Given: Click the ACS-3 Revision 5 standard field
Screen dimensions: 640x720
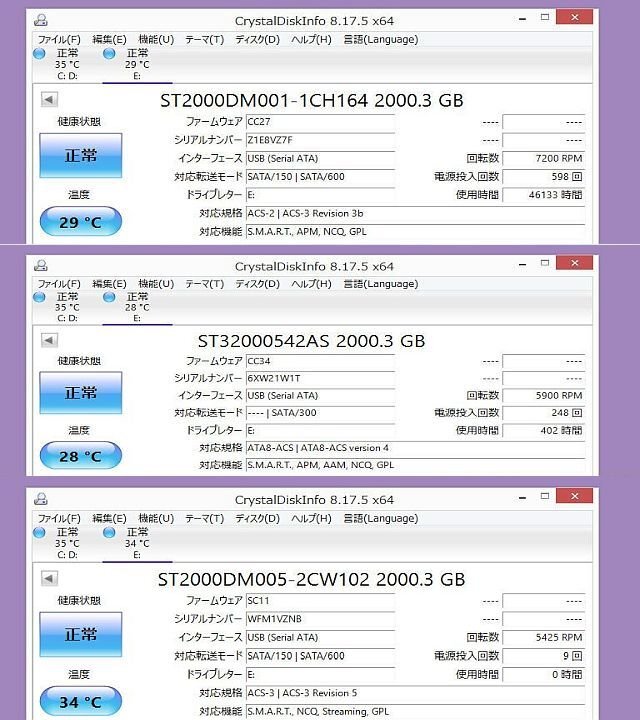Looking at the screenshot, I should pos(415,693).
